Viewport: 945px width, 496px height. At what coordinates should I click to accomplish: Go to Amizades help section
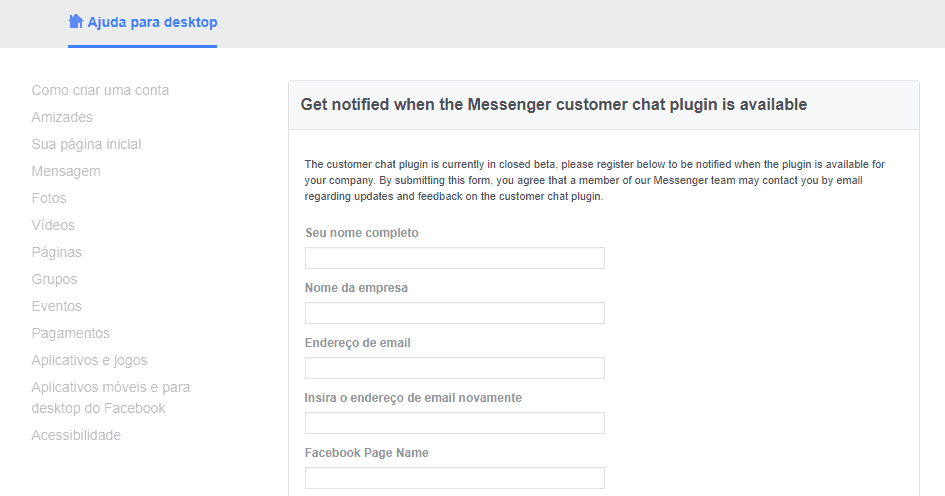(62, 118)
